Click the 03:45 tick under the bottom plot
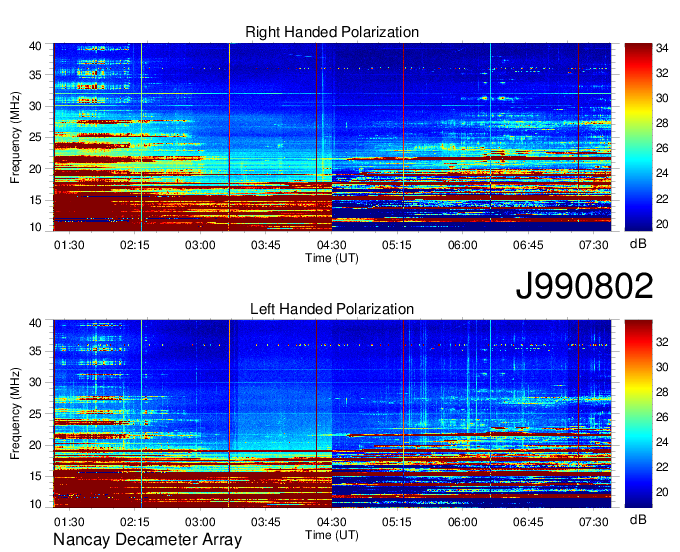680x552 pixels. point(265,522)
